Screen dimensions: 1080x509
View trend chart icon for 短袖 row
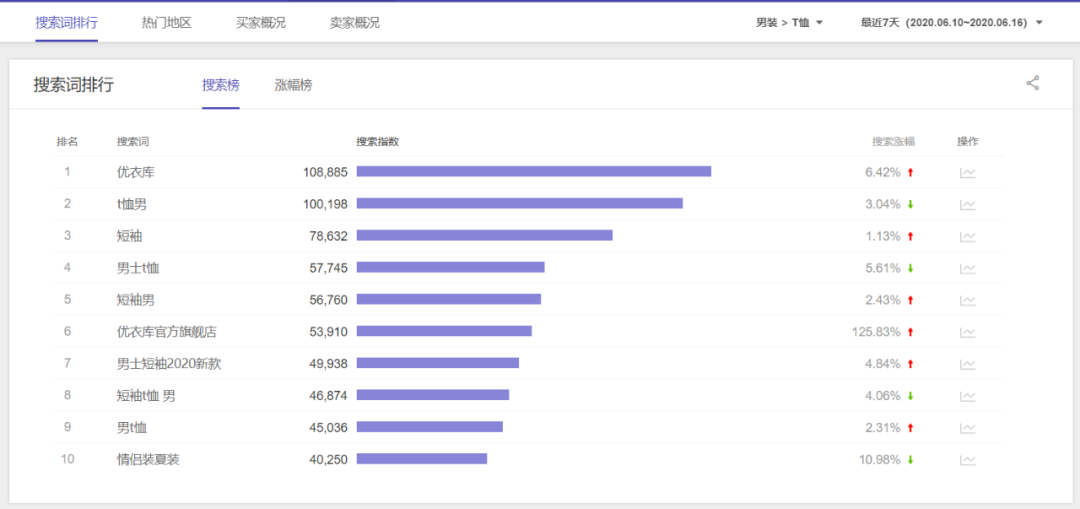(x=967, y=237)
